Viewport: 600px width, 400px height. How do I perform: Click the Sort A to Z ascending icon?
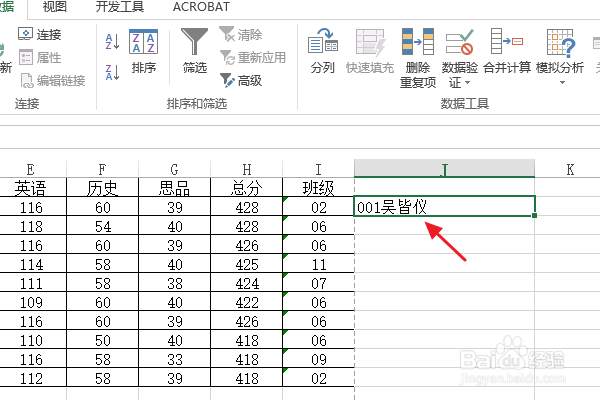point(112,41)
